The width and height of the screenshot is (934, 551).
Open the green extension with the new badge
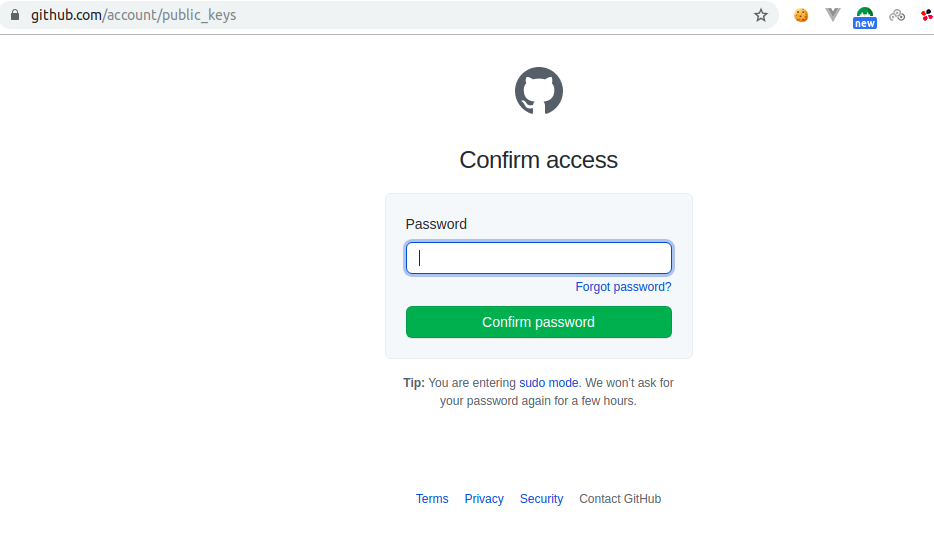coord(864,16)
